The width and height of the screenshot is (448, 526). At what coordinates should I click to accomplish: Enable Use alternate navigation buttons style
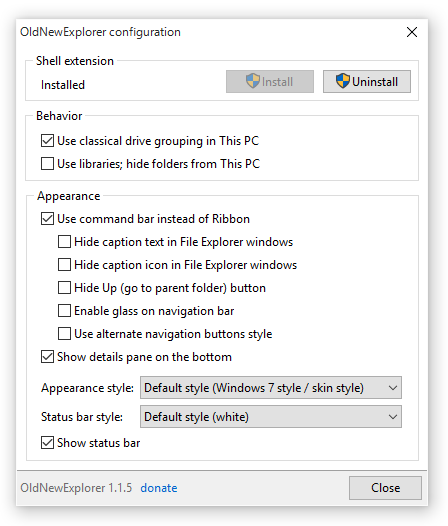point(64,334)
